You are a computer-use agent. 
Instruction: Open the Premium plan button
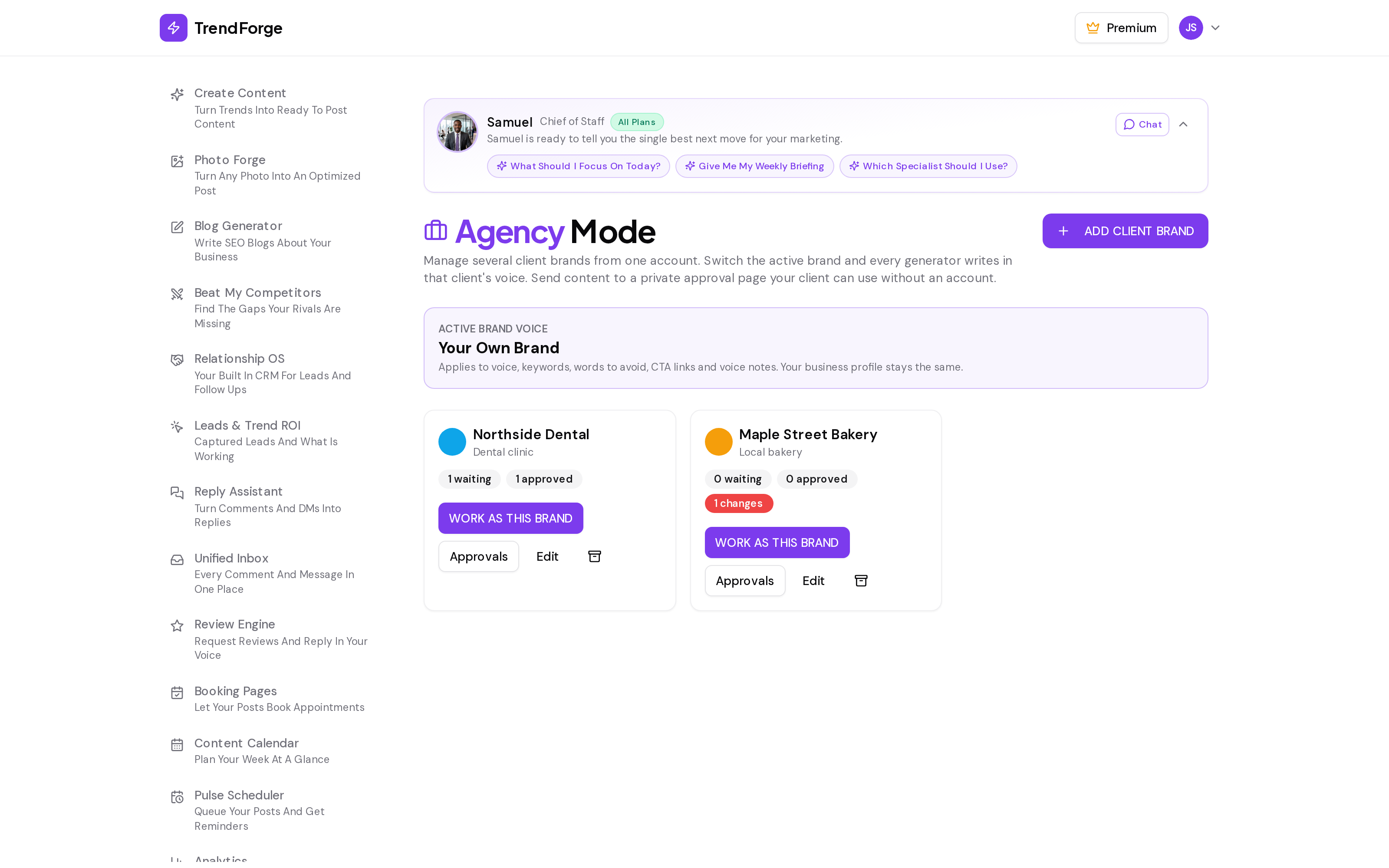[x=1121, y=27]
